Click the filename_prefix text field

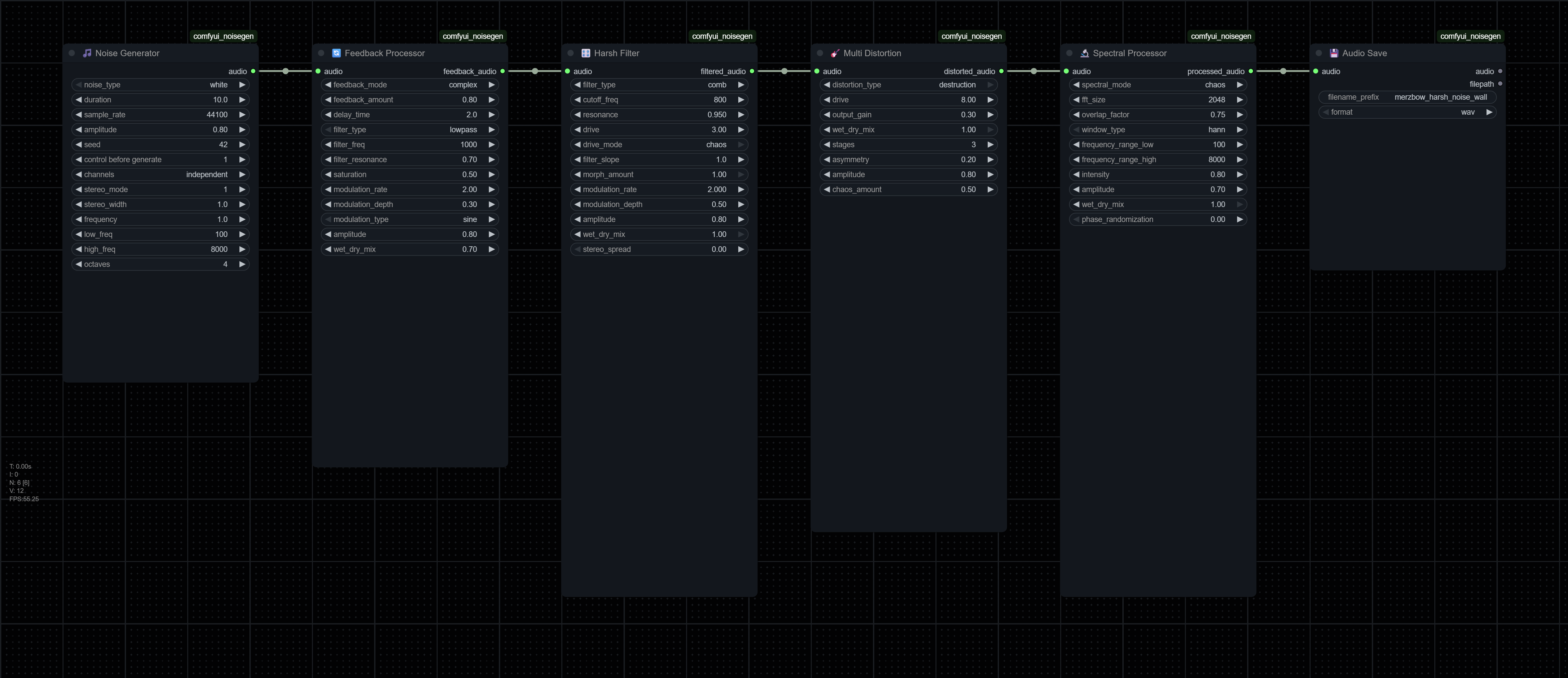tap(1407, 97)
